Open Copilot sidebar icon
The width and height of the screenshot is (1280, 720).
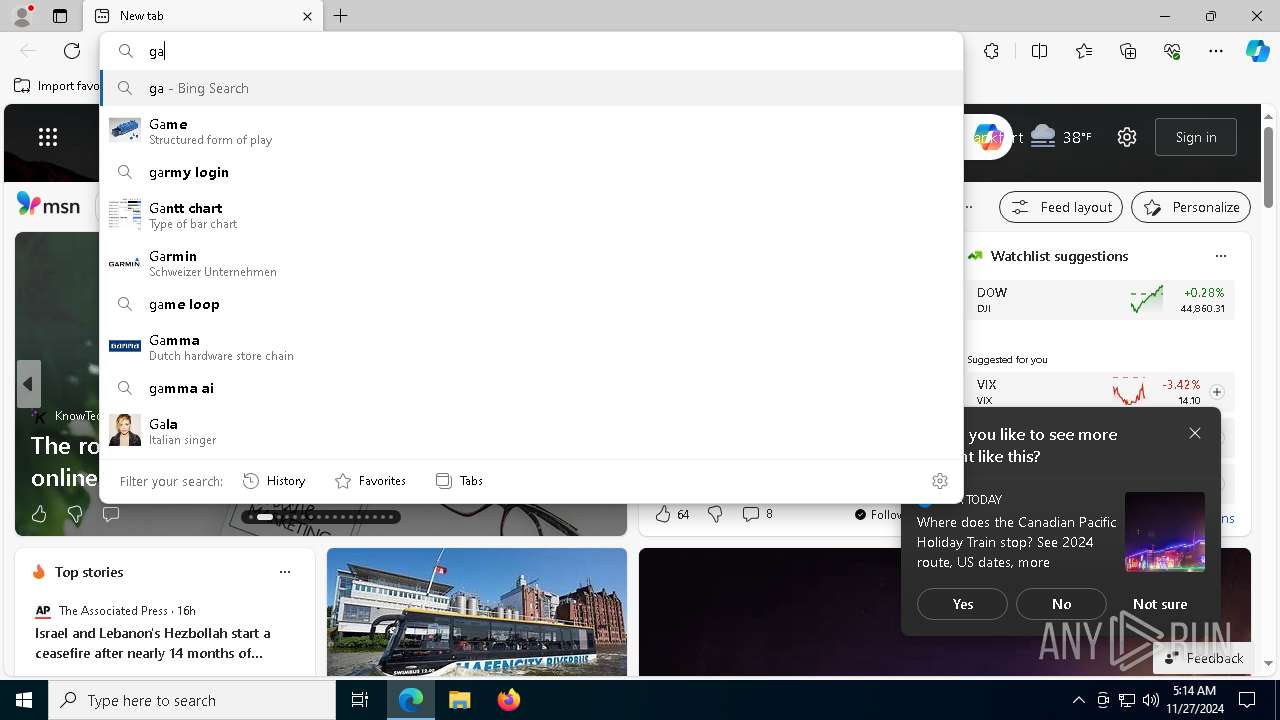click(1257, 51)
